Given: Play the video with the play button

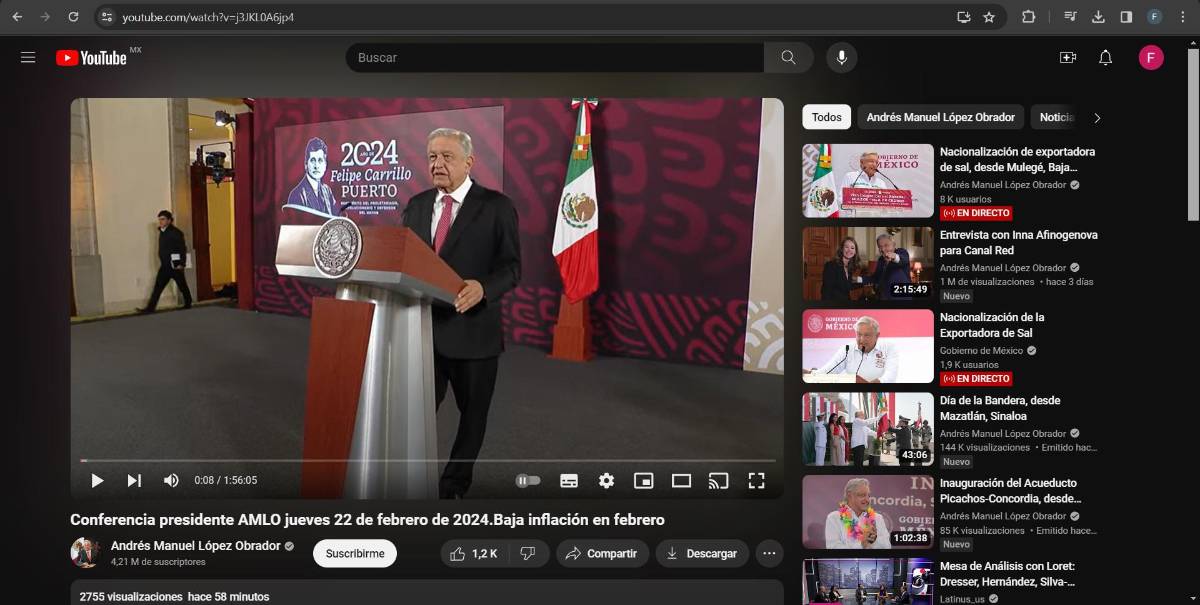Looking at the screenshot, I should pyautogui.click(x=97, y=481).
